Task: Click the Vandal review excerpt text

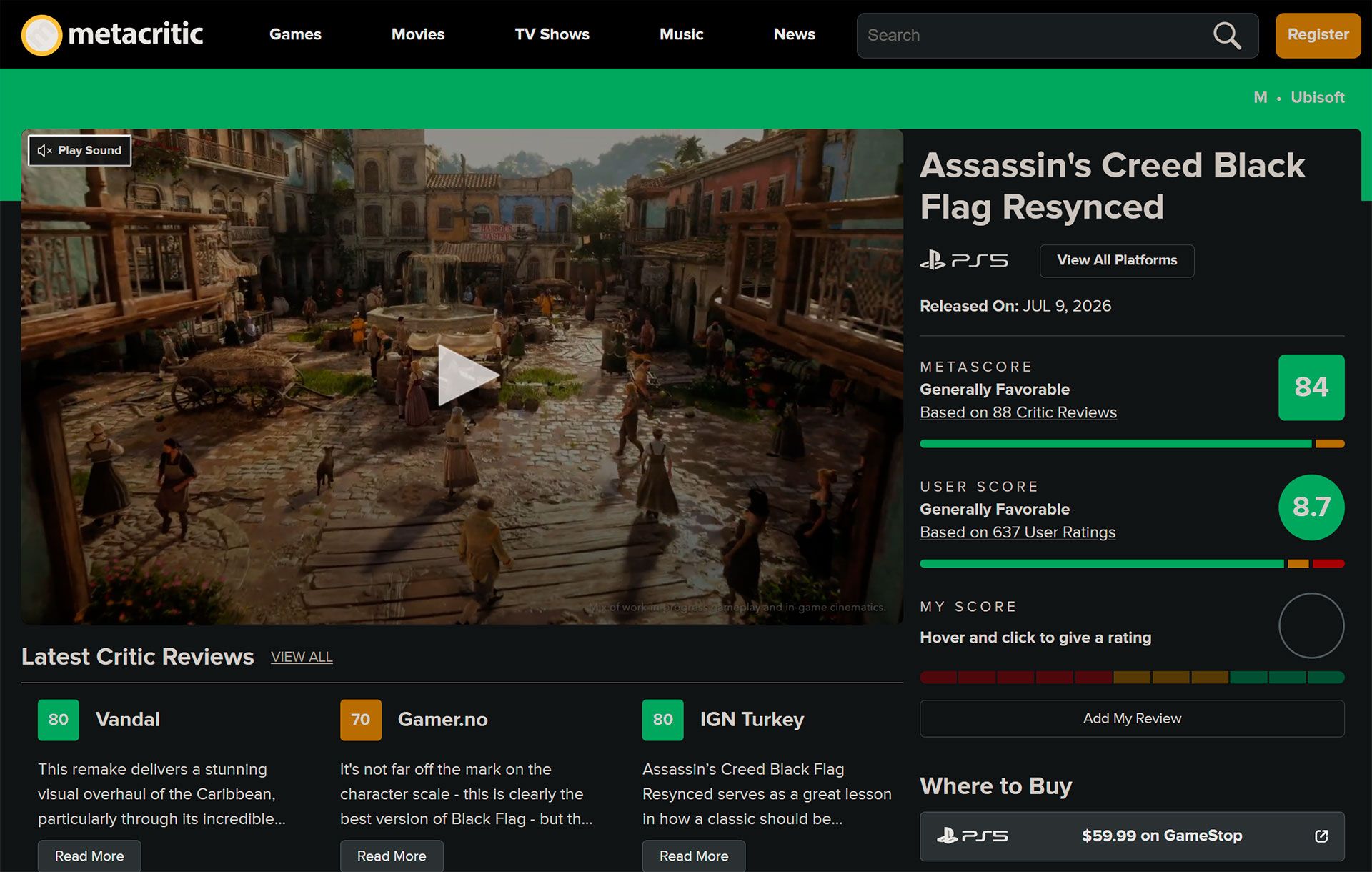Action: 161,794
